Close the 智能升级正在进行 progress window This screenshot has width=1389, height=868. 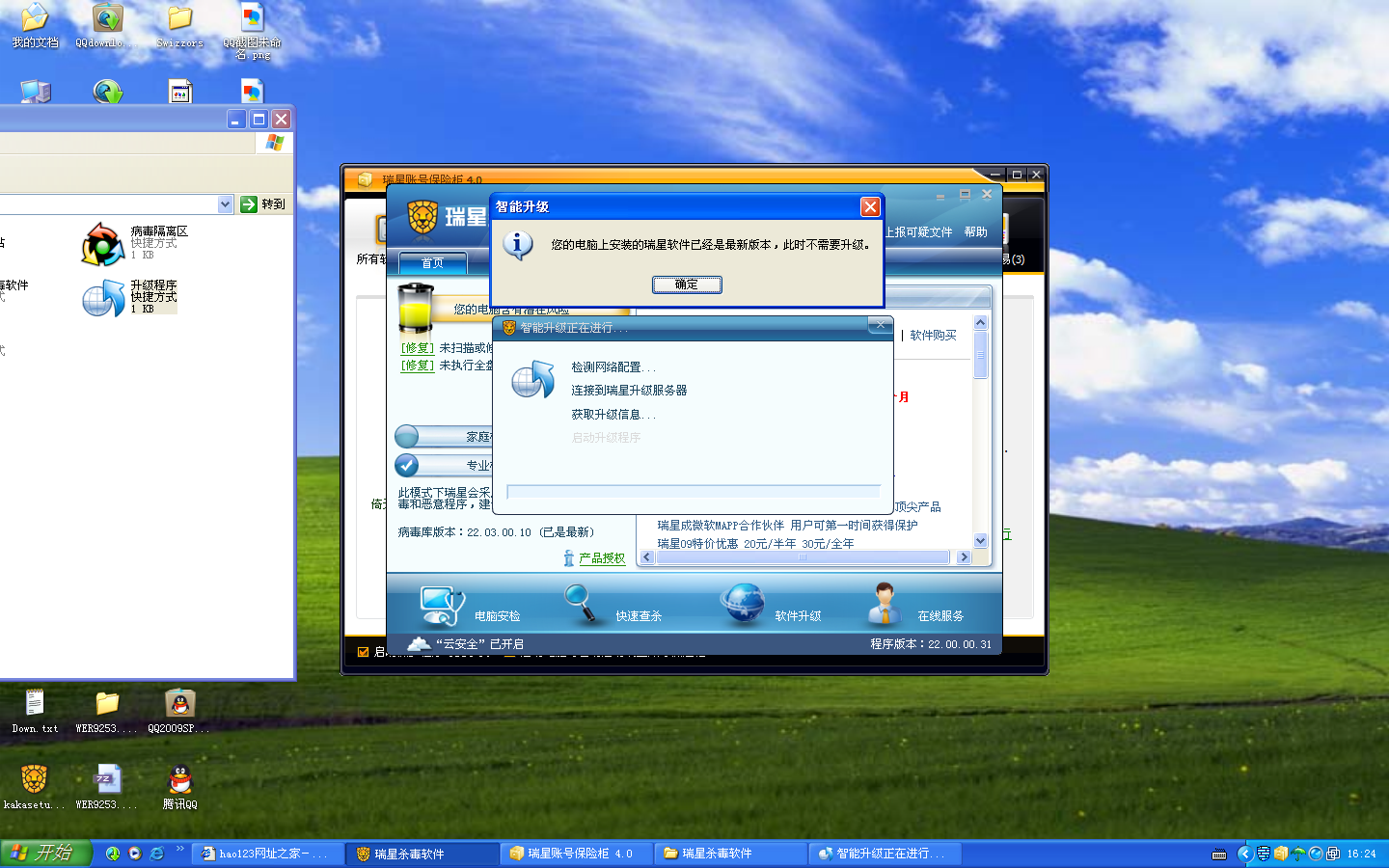(x=880, y=326)
